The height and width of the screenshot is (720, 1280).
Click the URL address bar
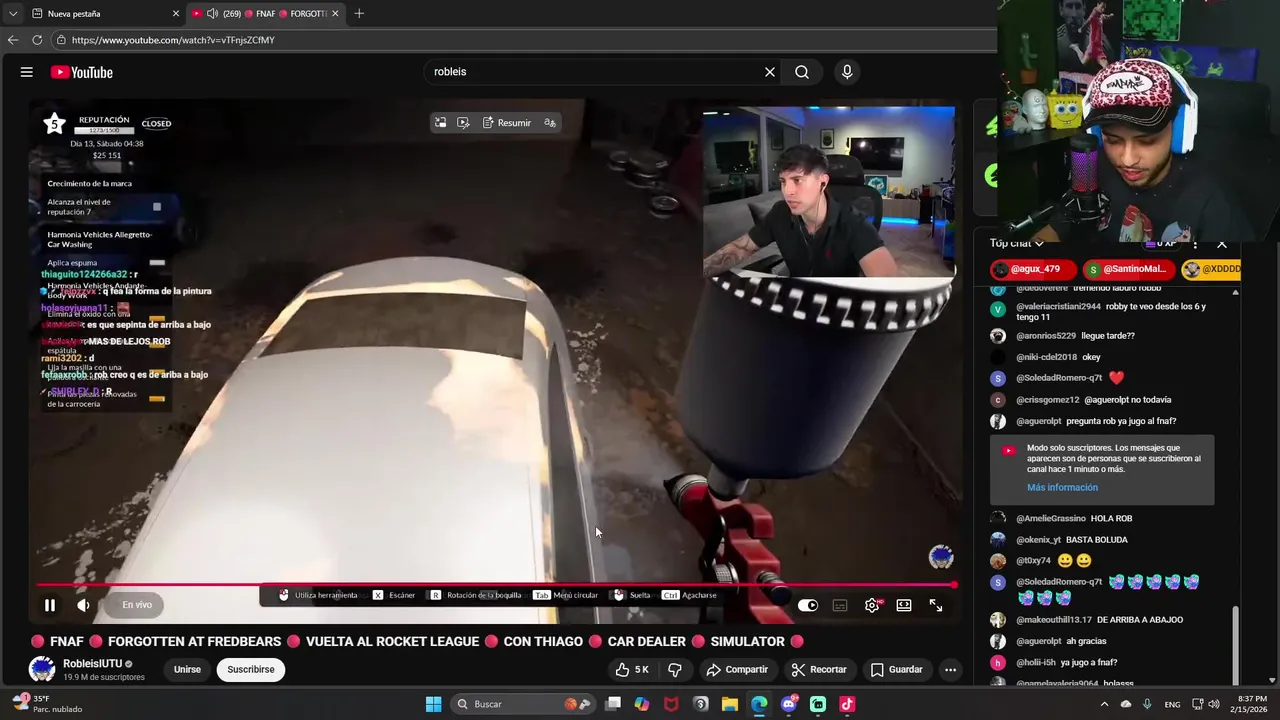pos(525,40)
